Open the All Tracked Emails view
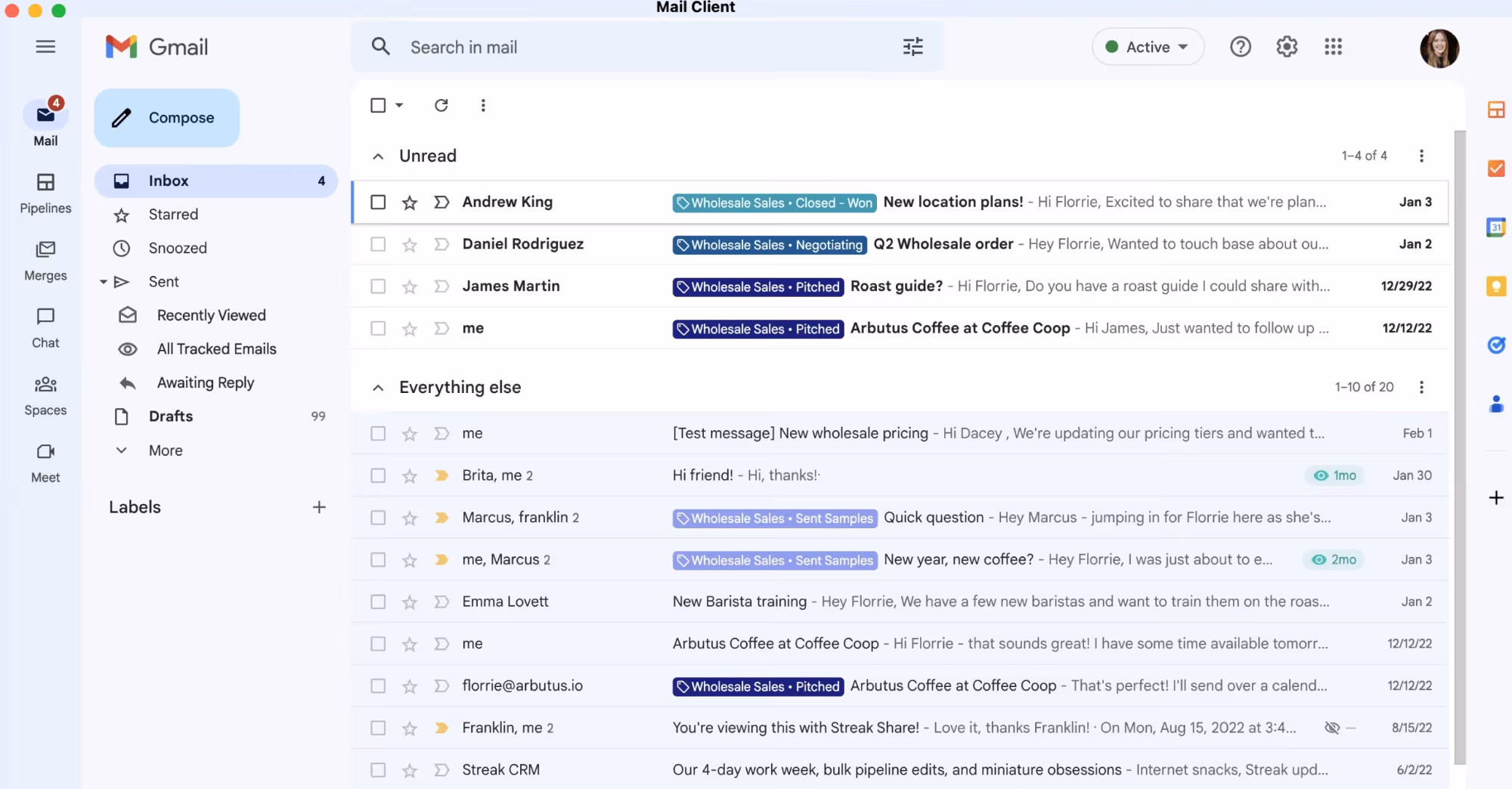The height and width of the screenshot is (789, 1512). [x=216, y=349]
